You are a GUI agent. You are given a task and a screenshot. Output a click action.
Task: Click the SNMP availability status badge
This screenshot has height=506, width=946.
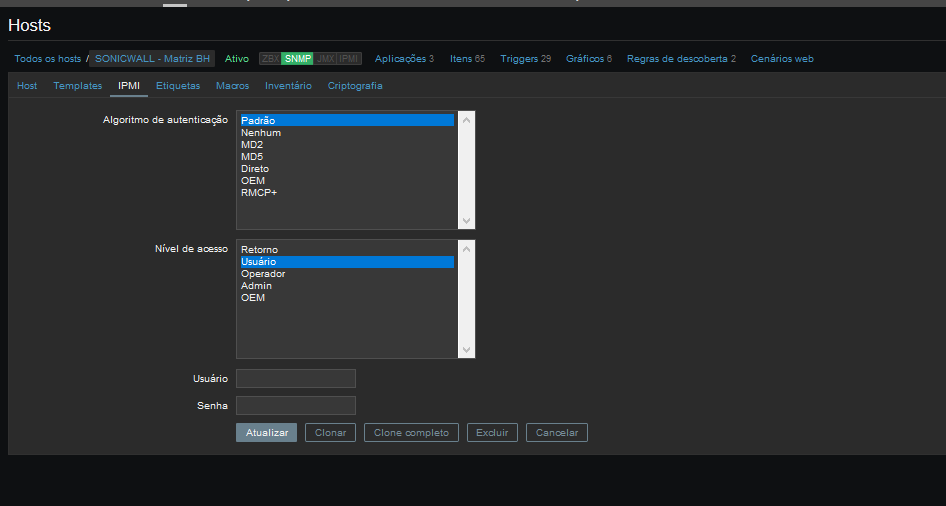pos(297,59)
